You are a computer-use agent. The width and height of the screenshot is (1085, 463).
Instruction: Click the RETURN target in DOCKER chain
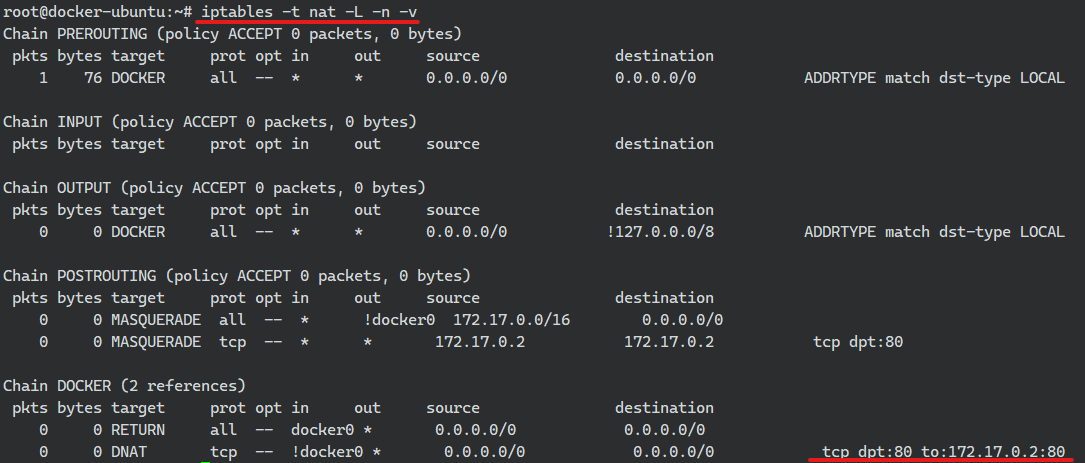click(138, 430)
